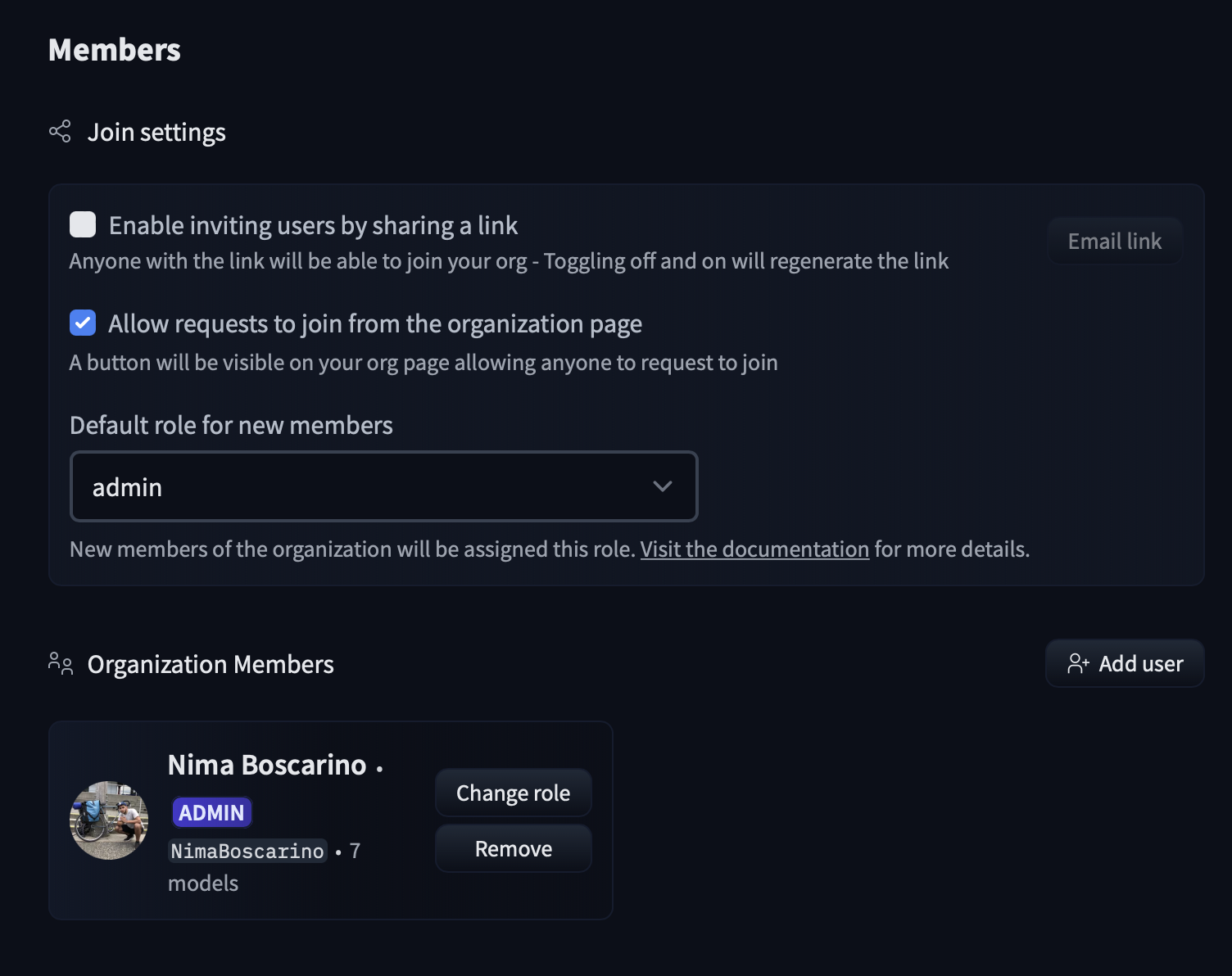Enable inviting users by sharing a link checkbox

tap(83, 224)
